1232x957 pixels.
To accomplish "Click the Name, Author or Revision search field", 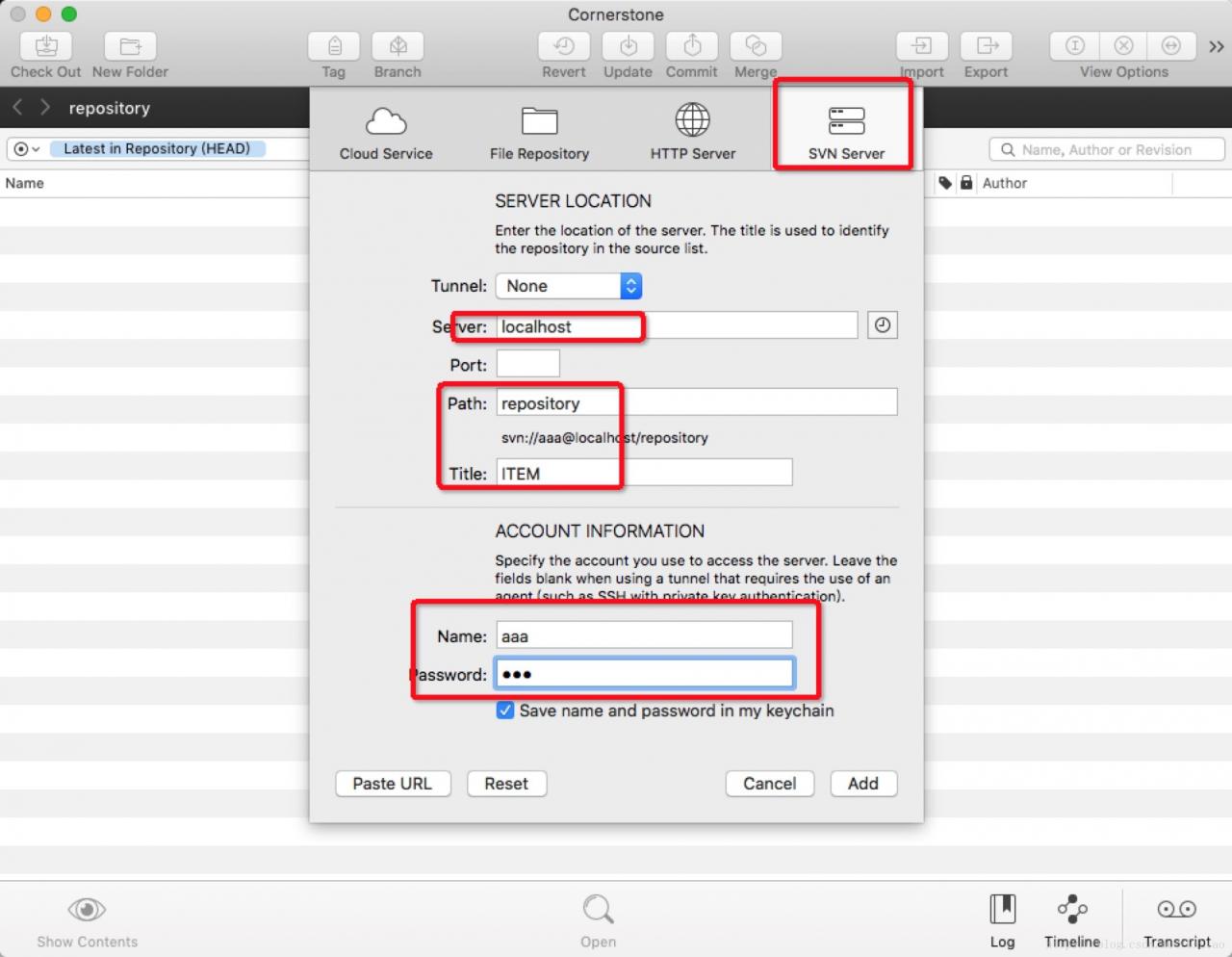I will (x=1107, y=149).
